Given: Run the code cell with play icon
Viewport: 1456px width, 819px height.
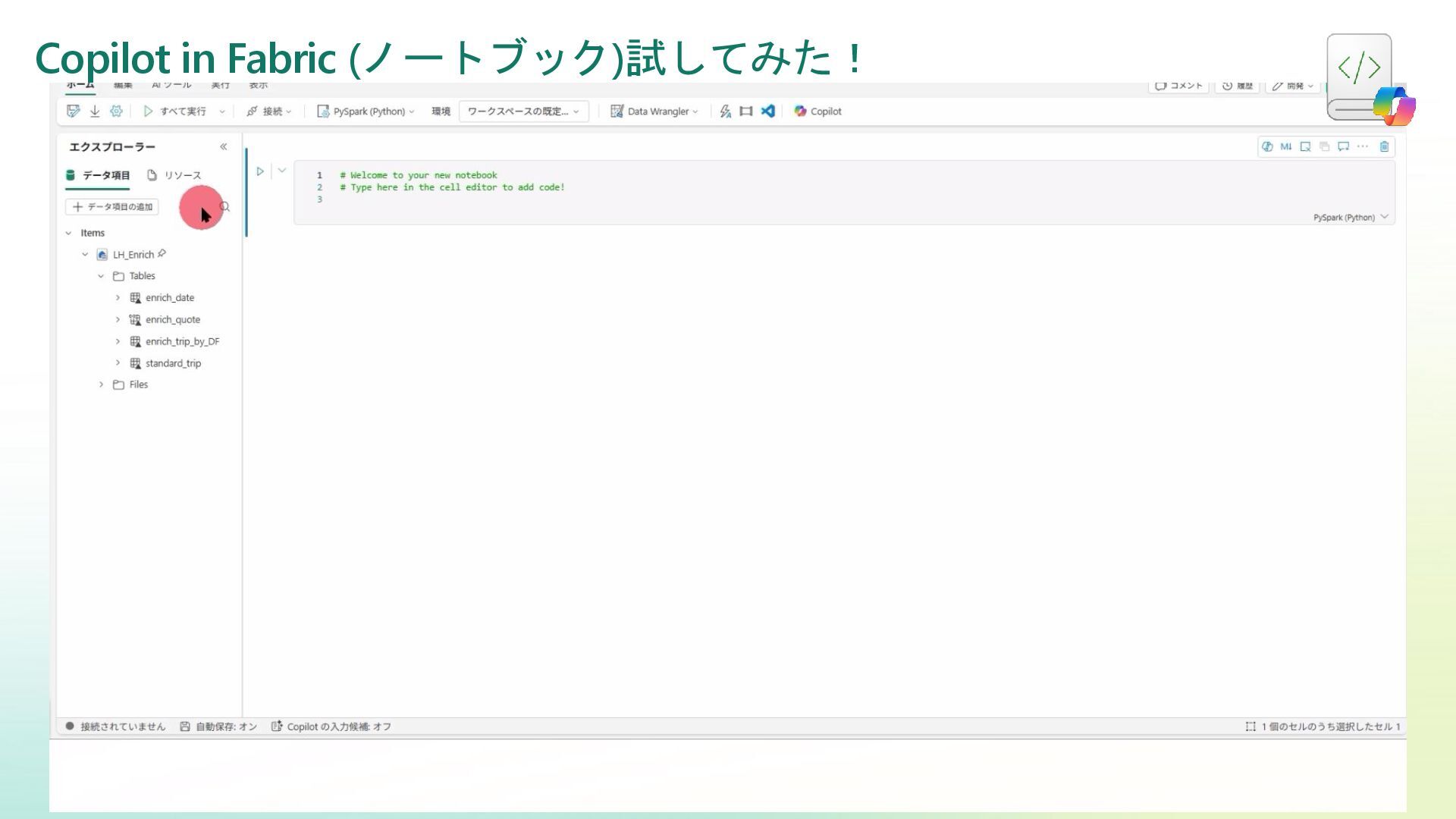Looking at the screenshot, I should (x=260, y=171).
